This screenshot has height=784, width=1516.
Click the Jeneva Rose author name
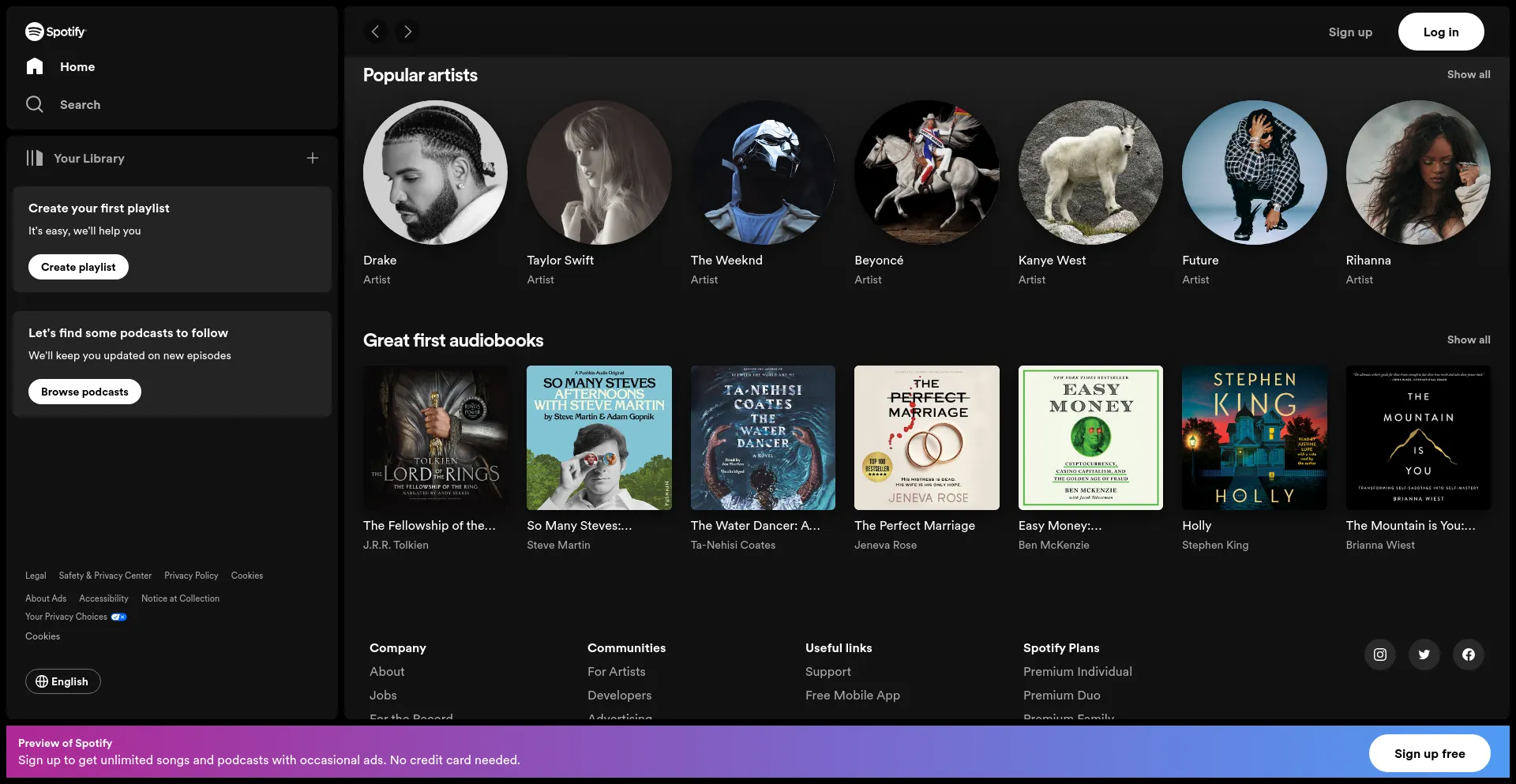coord(885,545)
